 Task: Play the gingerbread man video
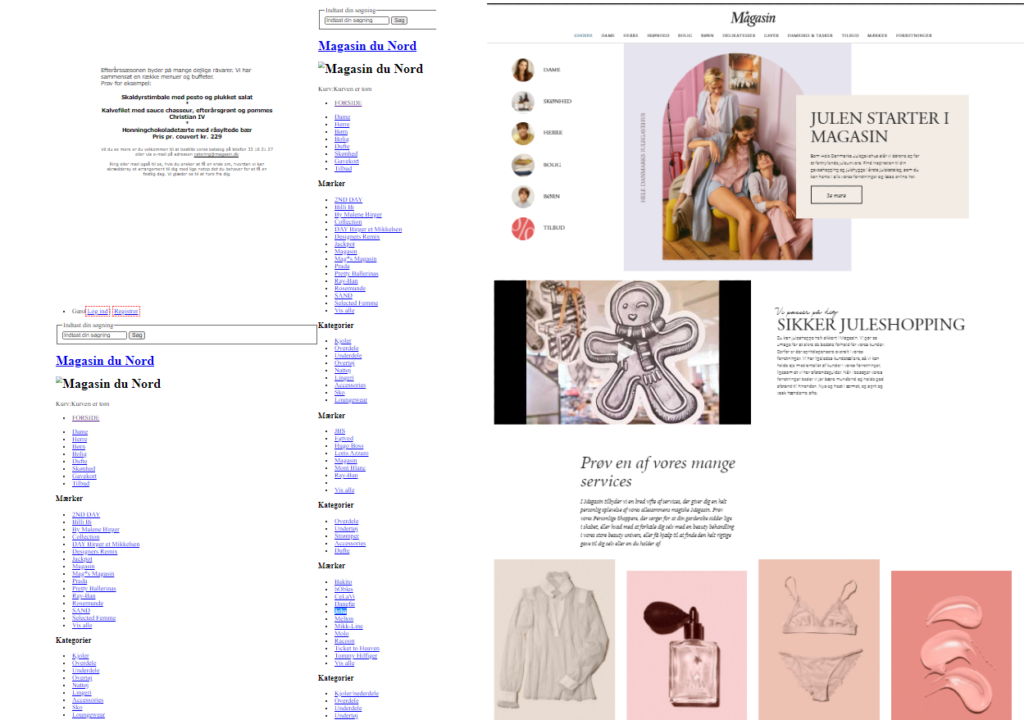(x=622, y=353)
